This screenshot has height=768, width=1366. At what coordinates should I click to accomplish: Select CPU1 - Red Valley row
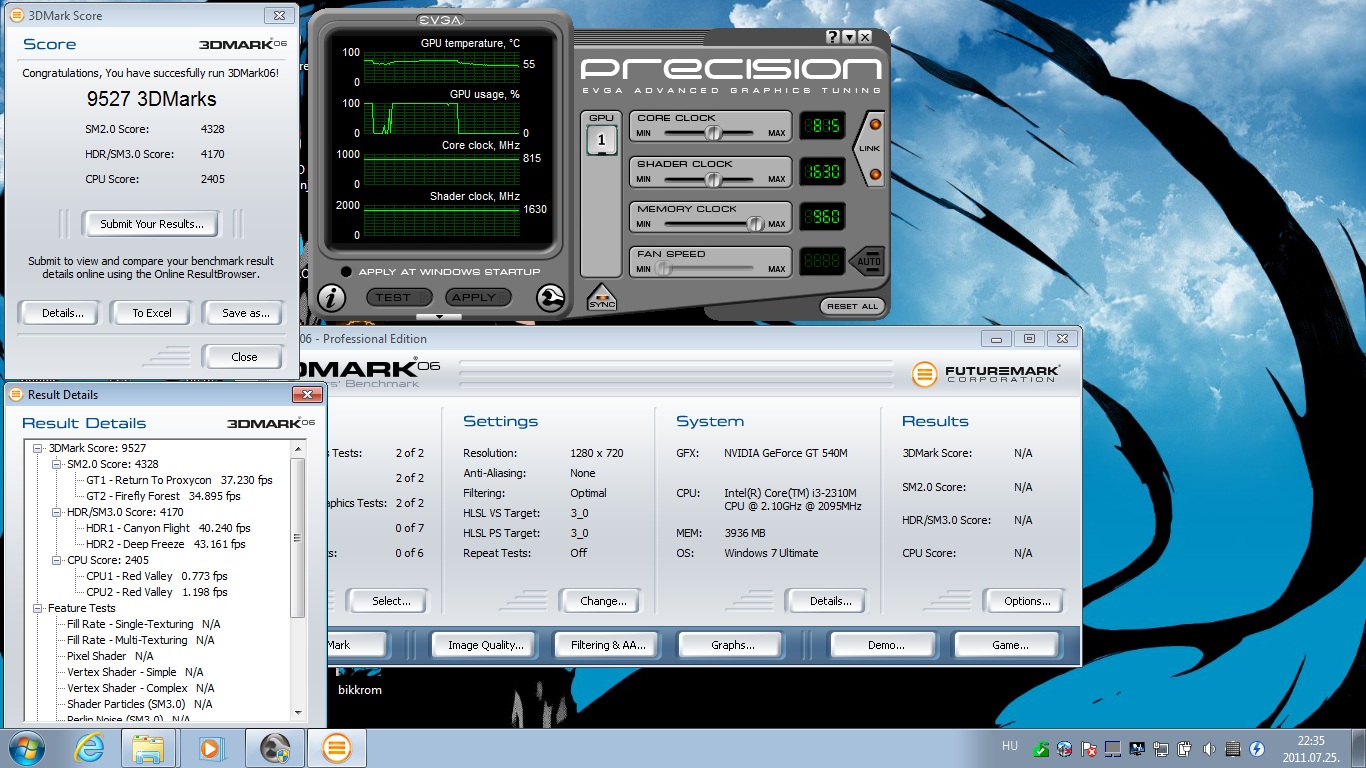[x=157, y=576]
